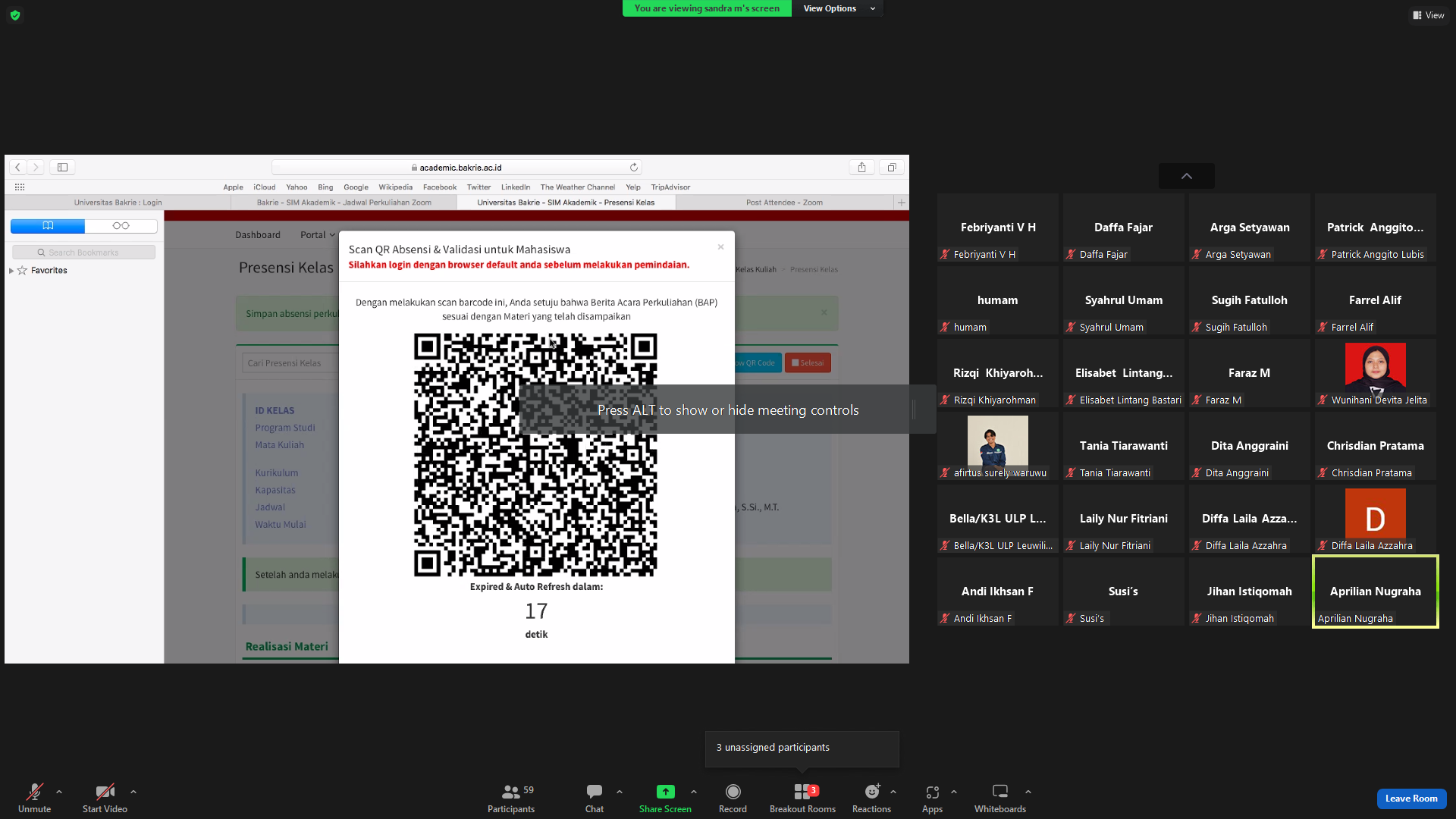Click Arga Setyawan's muted mic icon
Viewport: 1456px width, 819px height.
click(x=1197, y=255)
